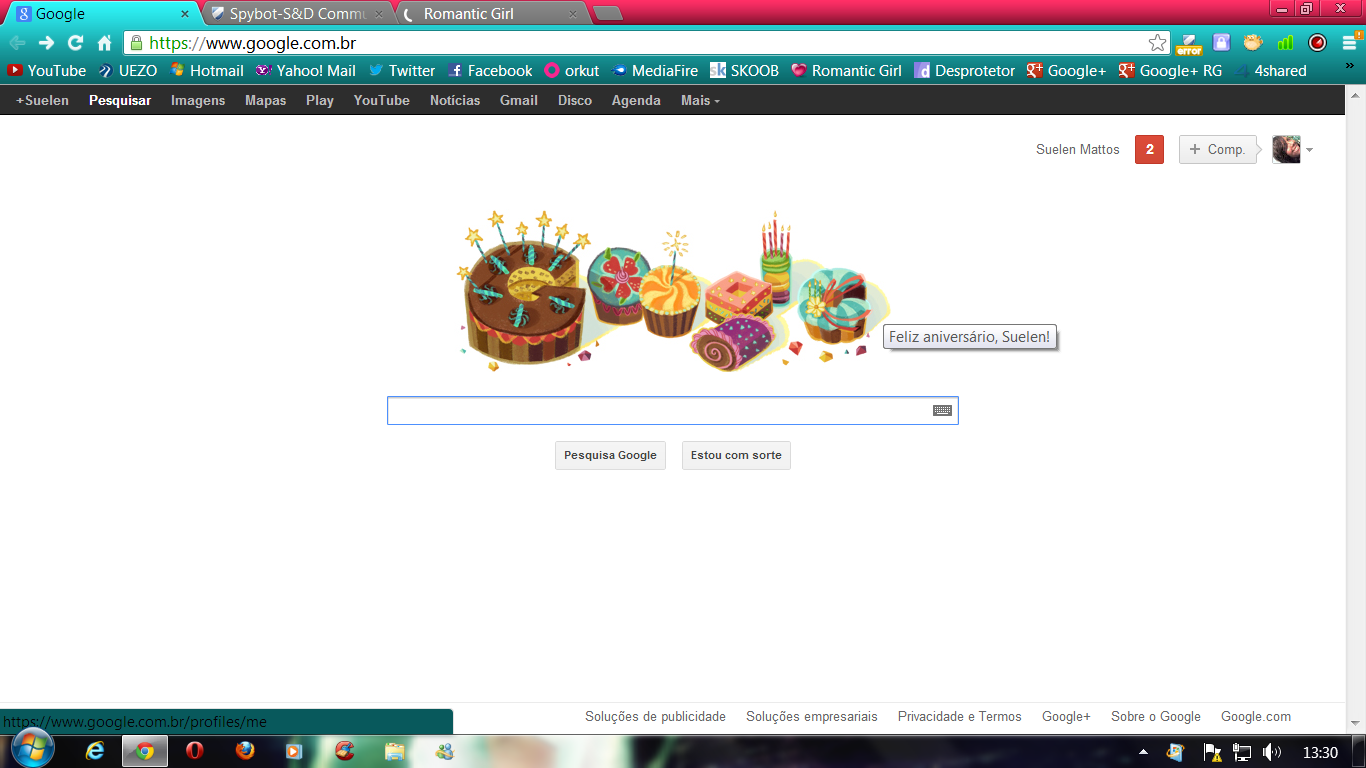Click the orange pufferfish extension icon
The height and width of the screenshot is (768, 1366).
(x=1253, y=43)
